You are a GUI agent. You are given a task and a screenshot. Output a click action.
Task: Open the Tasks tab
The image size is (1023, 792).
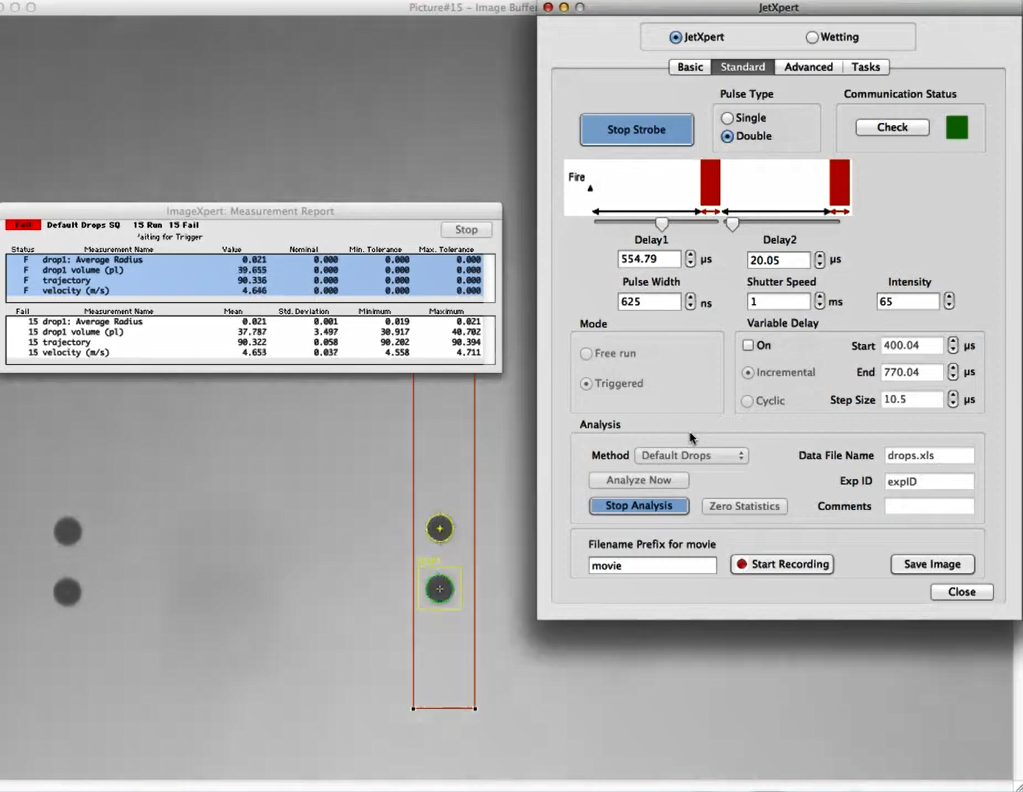coord(865,67)
